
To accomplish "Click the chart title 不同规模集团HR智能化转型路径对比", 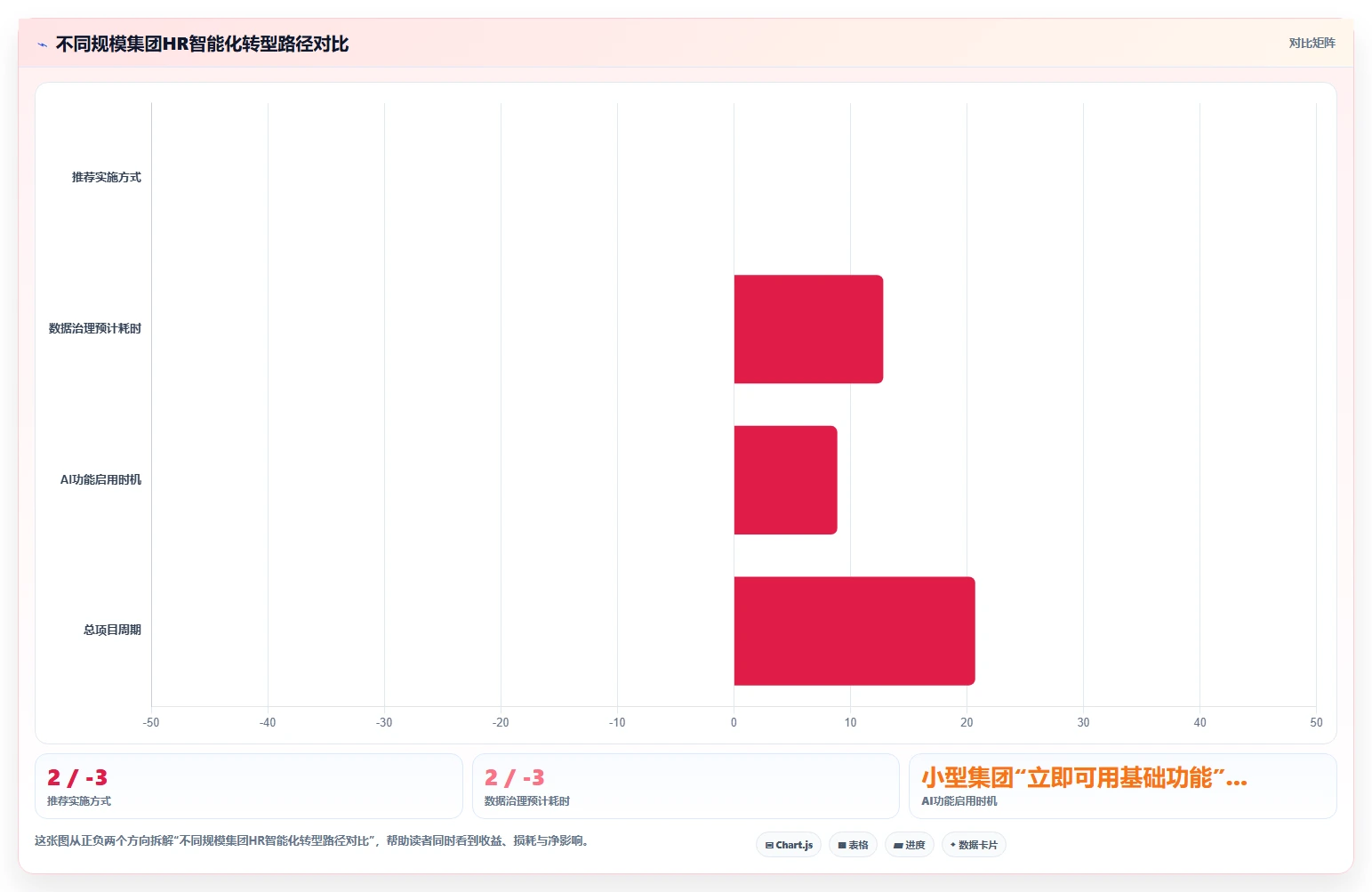I will [202, 44].
